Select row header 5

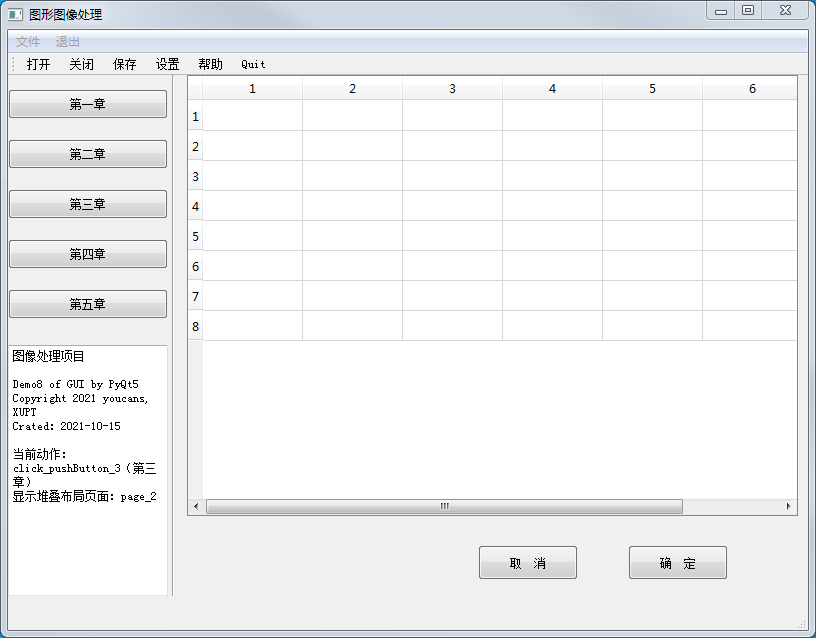[196, 236]
